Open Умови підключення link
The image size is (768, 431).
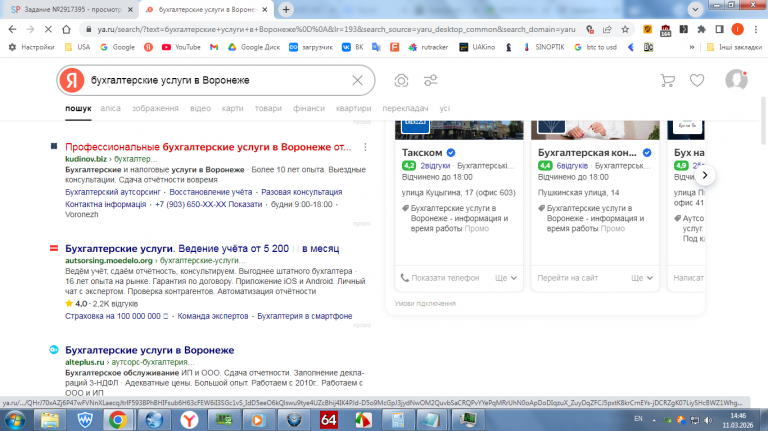pyautogui.click(x=425, y=304)
